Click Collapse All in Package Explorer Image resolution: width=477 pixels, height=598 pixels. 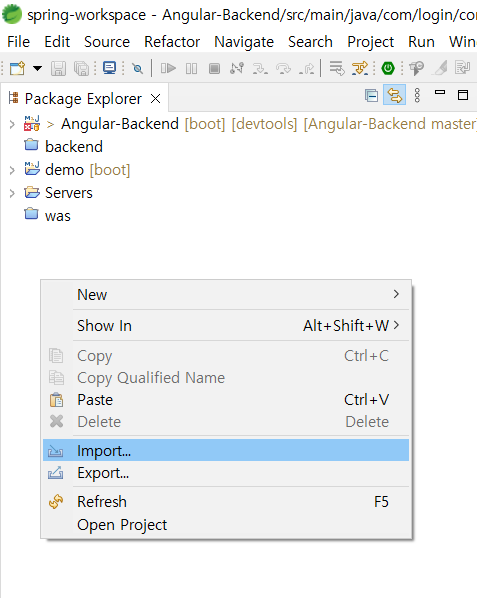pyautogui.click(x=371, y=95)
